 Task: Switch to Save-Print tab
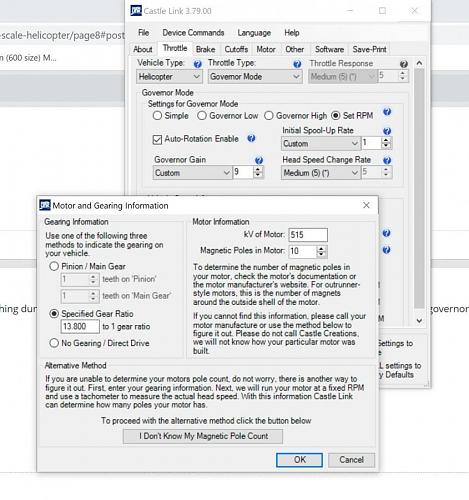coord(369,49)
